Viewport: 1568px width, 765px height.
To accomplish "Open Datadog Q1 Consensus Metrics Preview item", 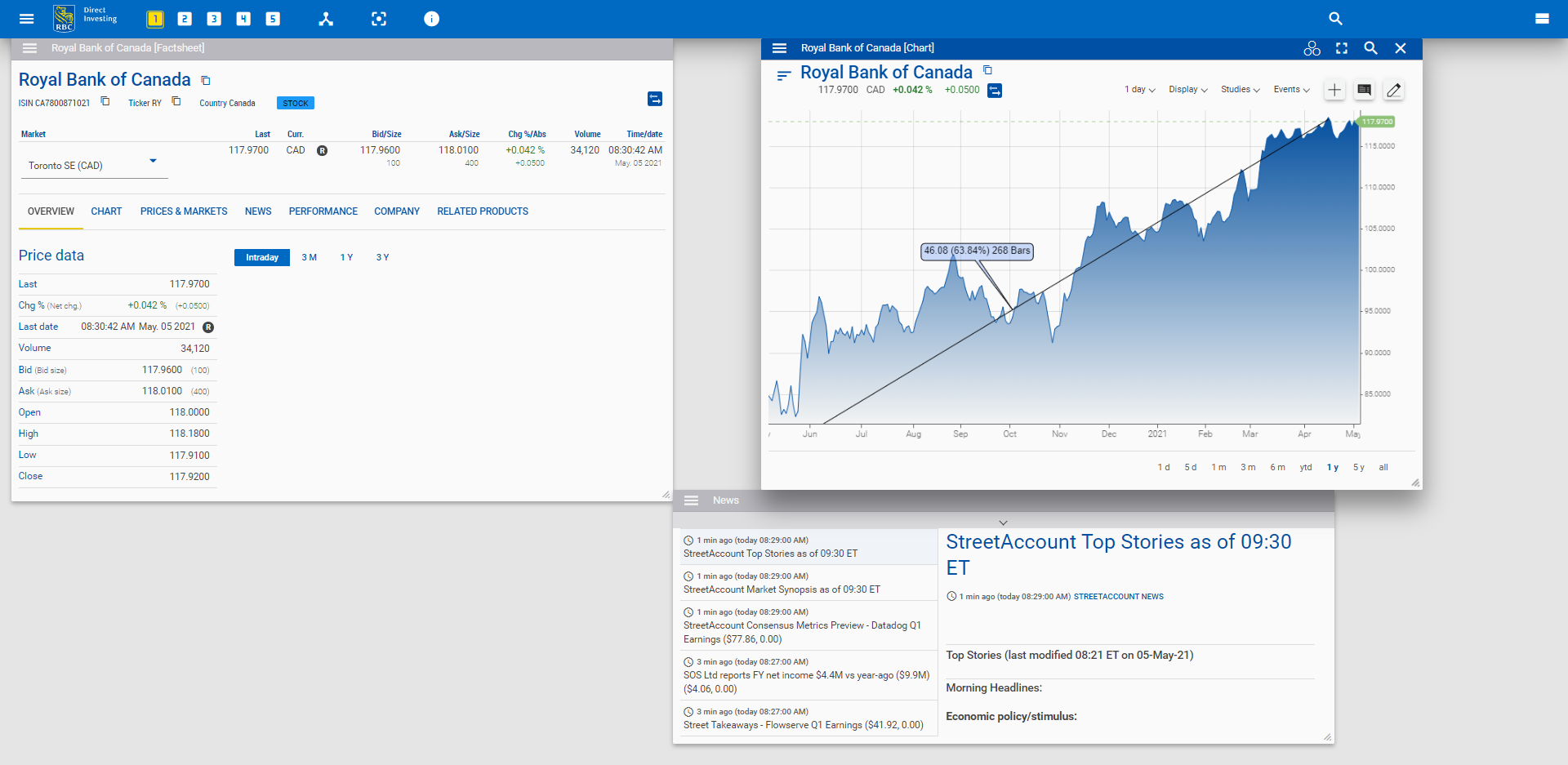I will tap(808, 625).
